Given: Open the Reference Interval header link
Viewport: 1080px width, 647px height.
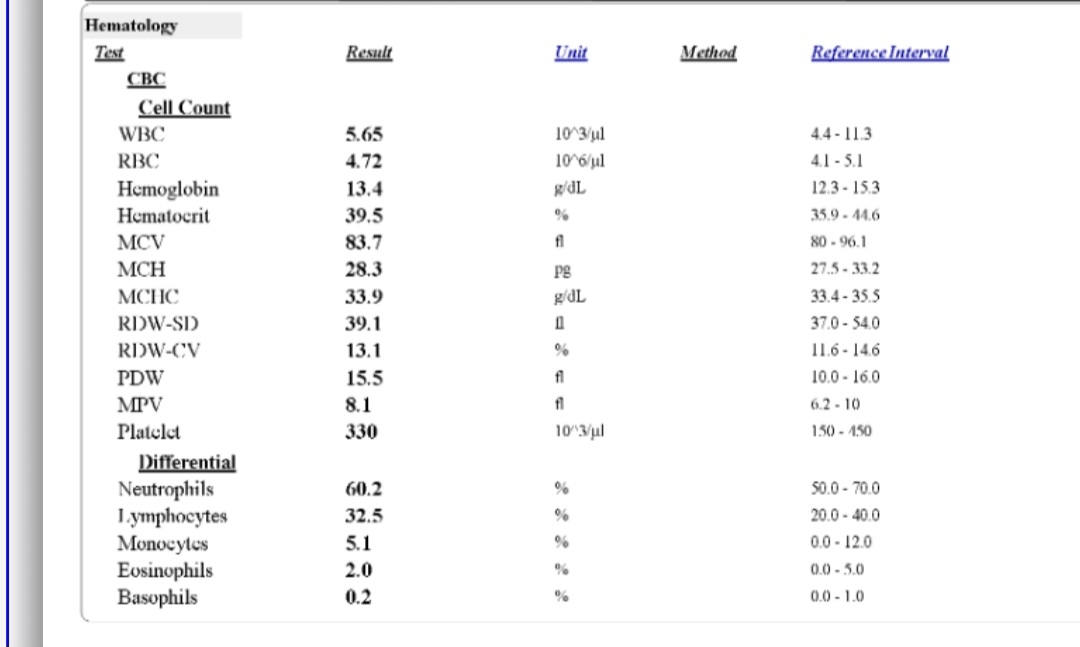Looking at the screenshot, I should 879,53.
